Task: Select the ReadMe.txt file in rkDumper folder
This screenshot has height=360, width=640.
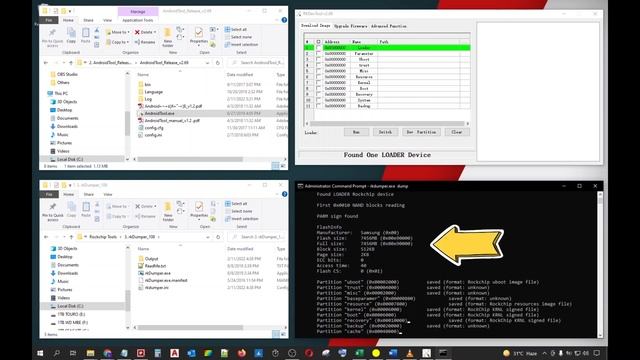Action: click(152, 266)
